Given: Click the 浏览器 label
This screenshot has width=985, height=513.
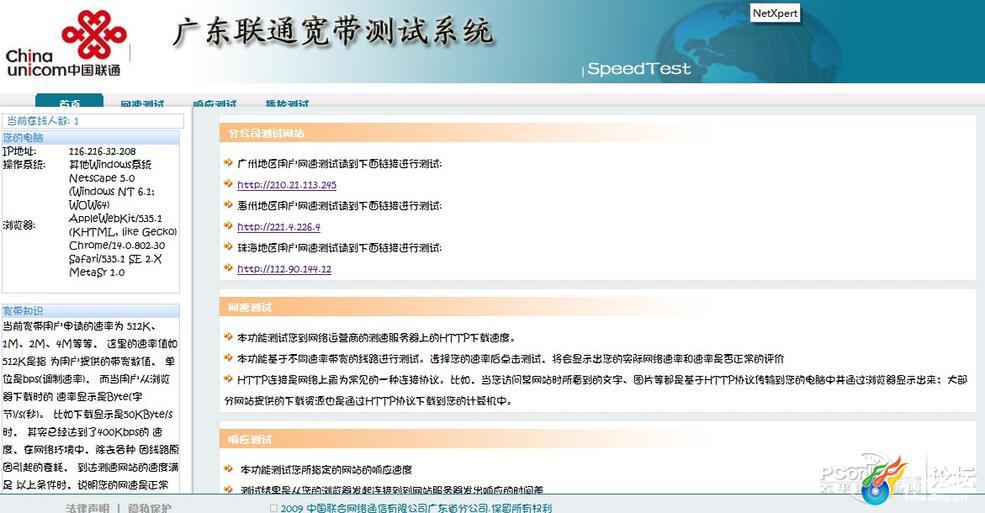Looking at the screenshot, I should [x=18, y=225].
